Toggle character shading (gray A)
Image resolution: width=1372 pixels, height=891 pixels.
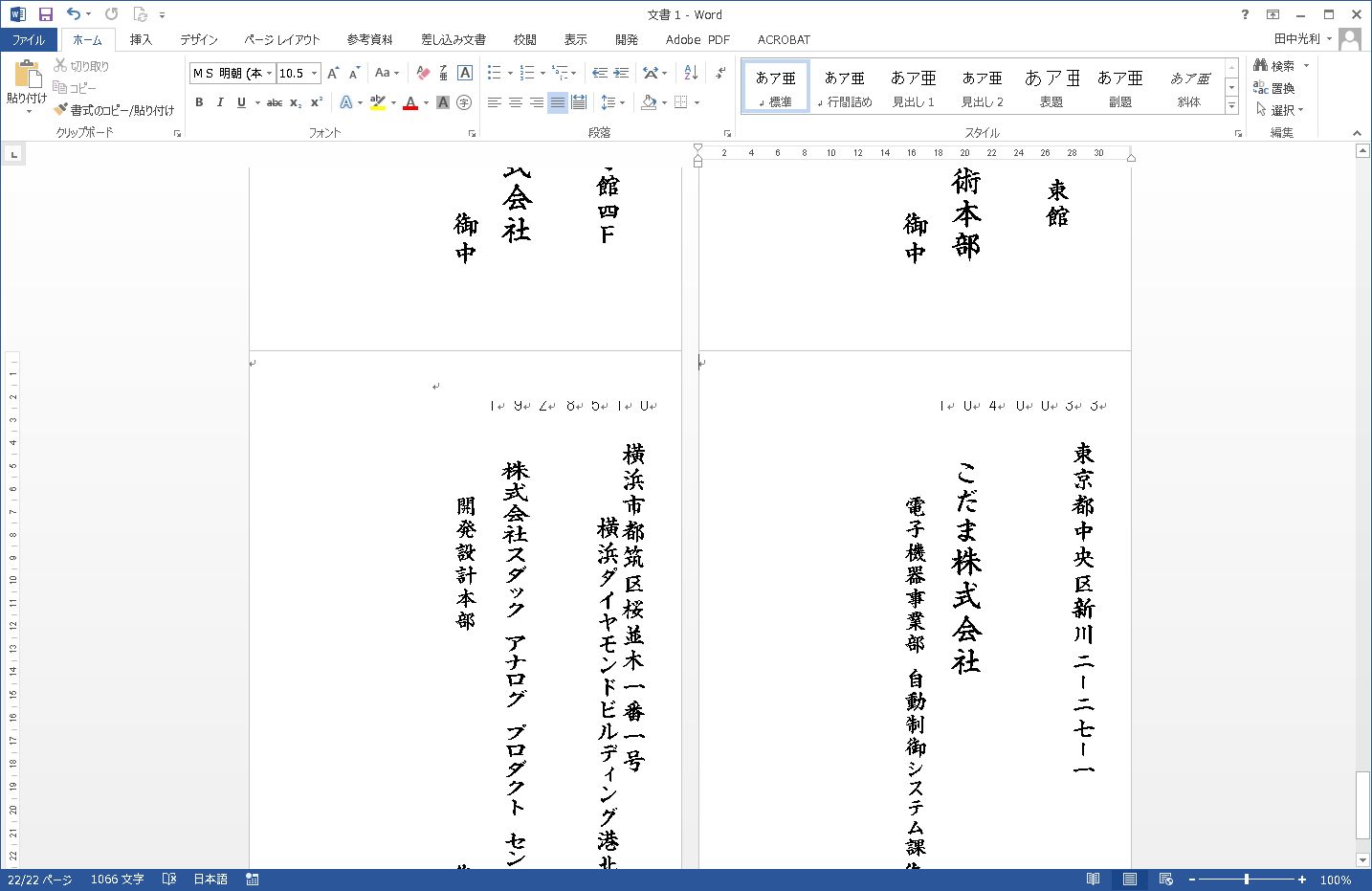pos(443,102)
